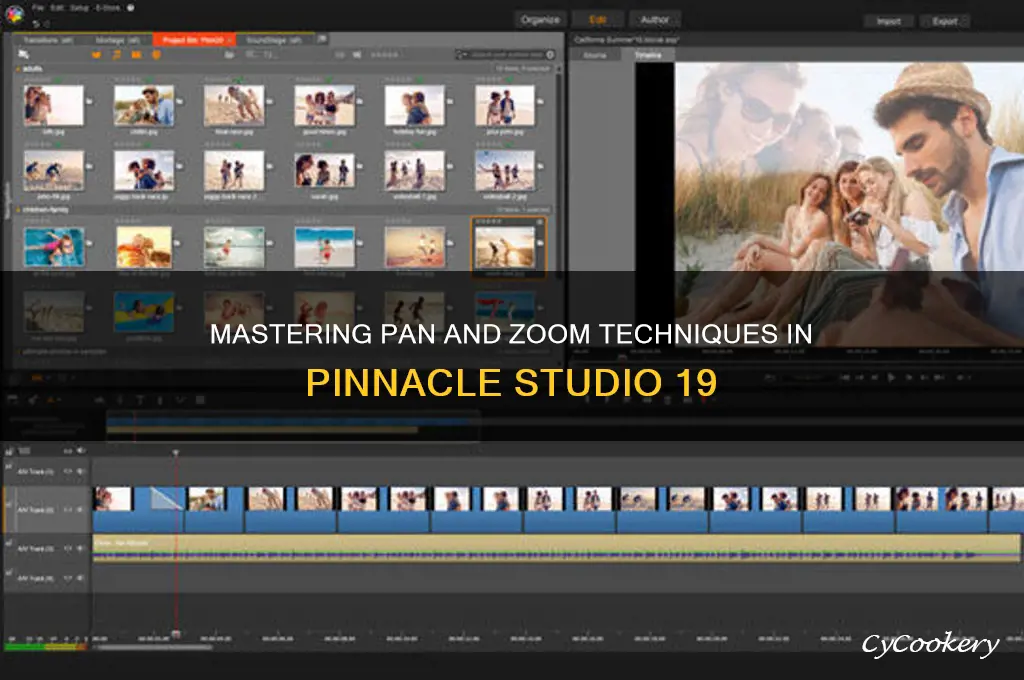Select the first thumbnail in adults section
The width and height of the screenshot is (1024, 680).
point(54,105)
